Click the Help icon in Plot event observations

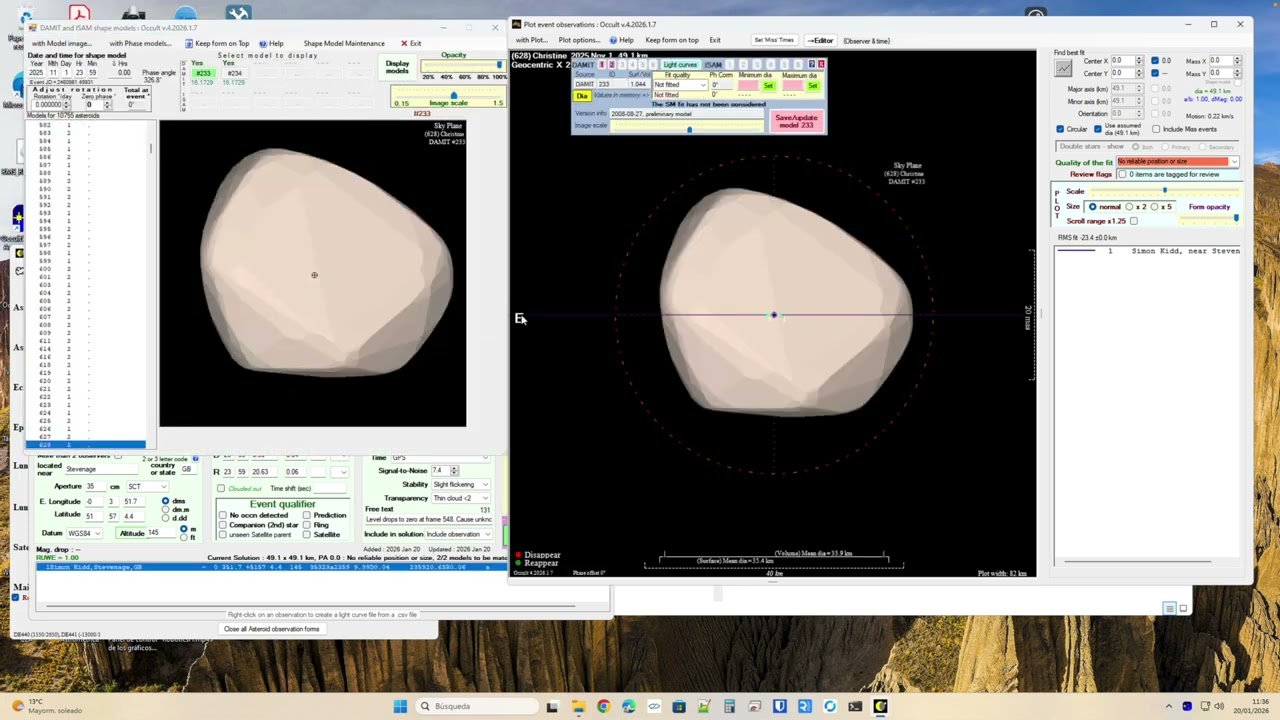(613, 40)
